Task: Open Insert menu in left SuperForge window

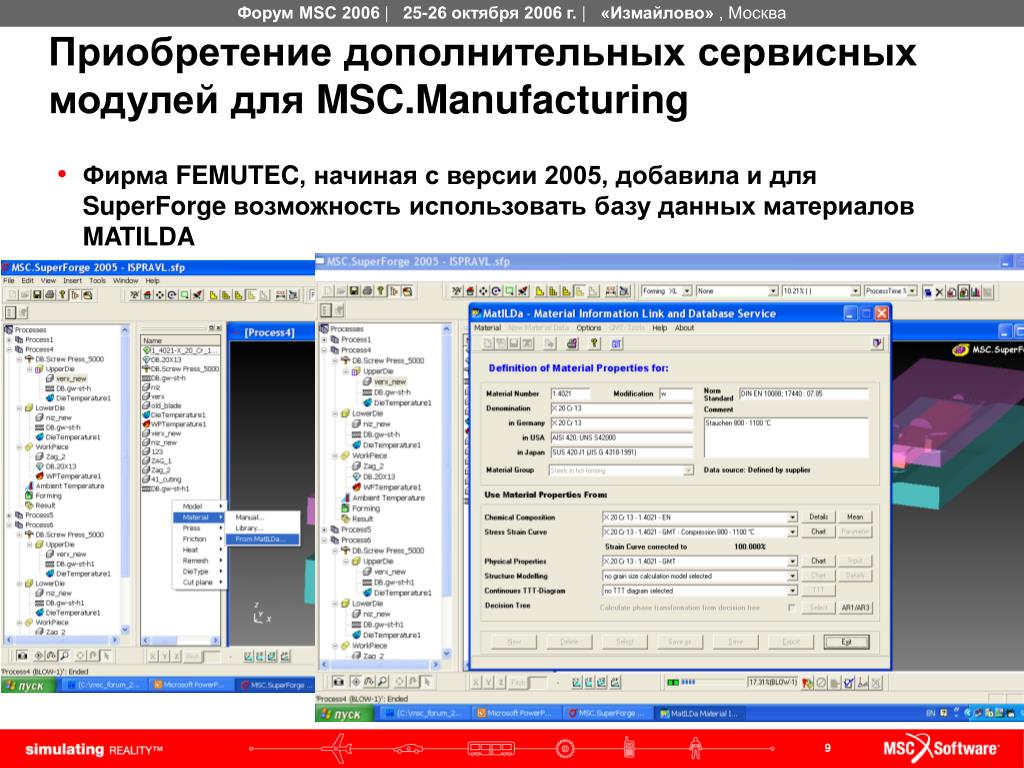Action: (x=72, y=281)
